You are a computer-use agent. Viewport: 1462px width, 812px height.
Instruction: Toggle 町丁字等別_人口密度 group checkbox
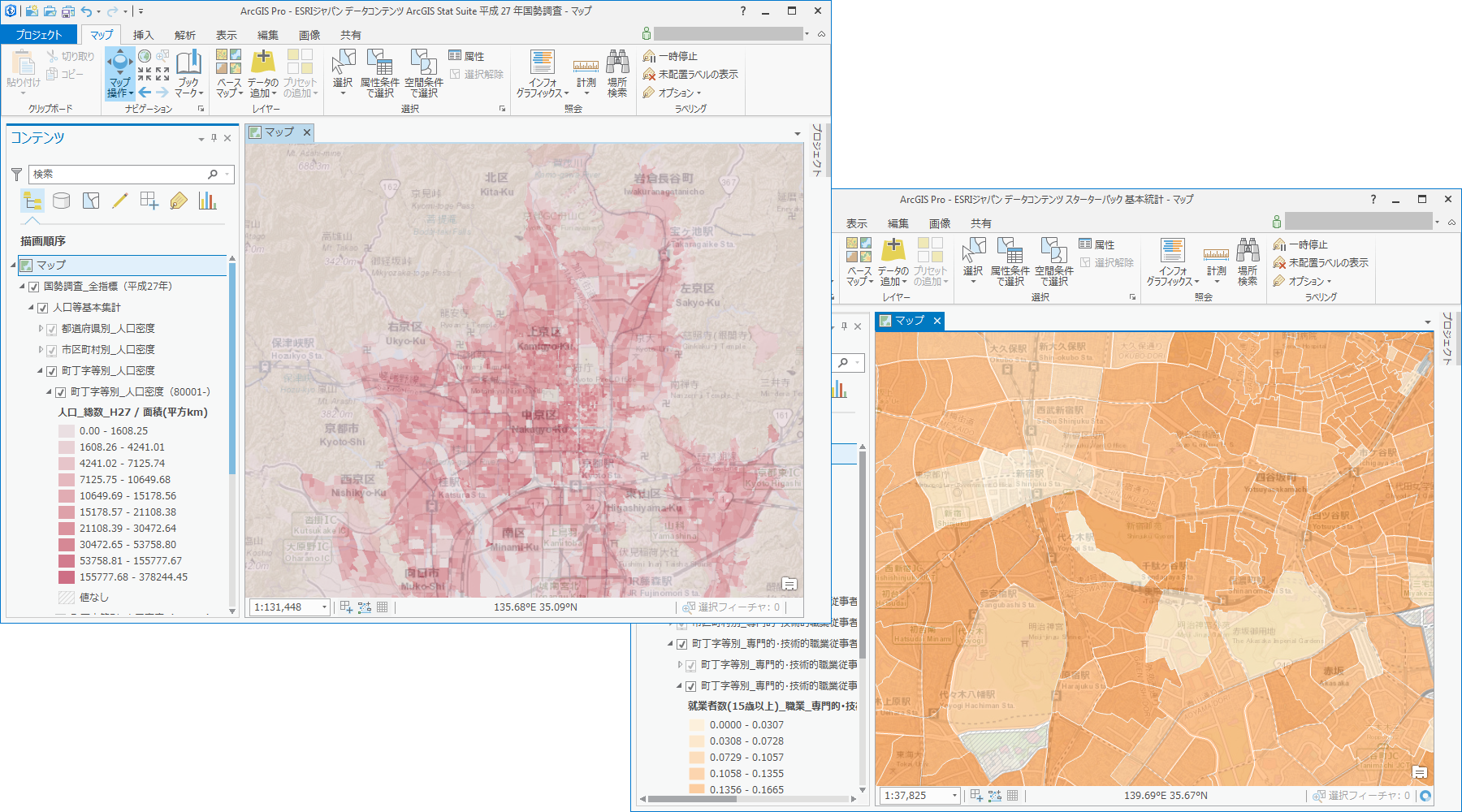point(52,371)
